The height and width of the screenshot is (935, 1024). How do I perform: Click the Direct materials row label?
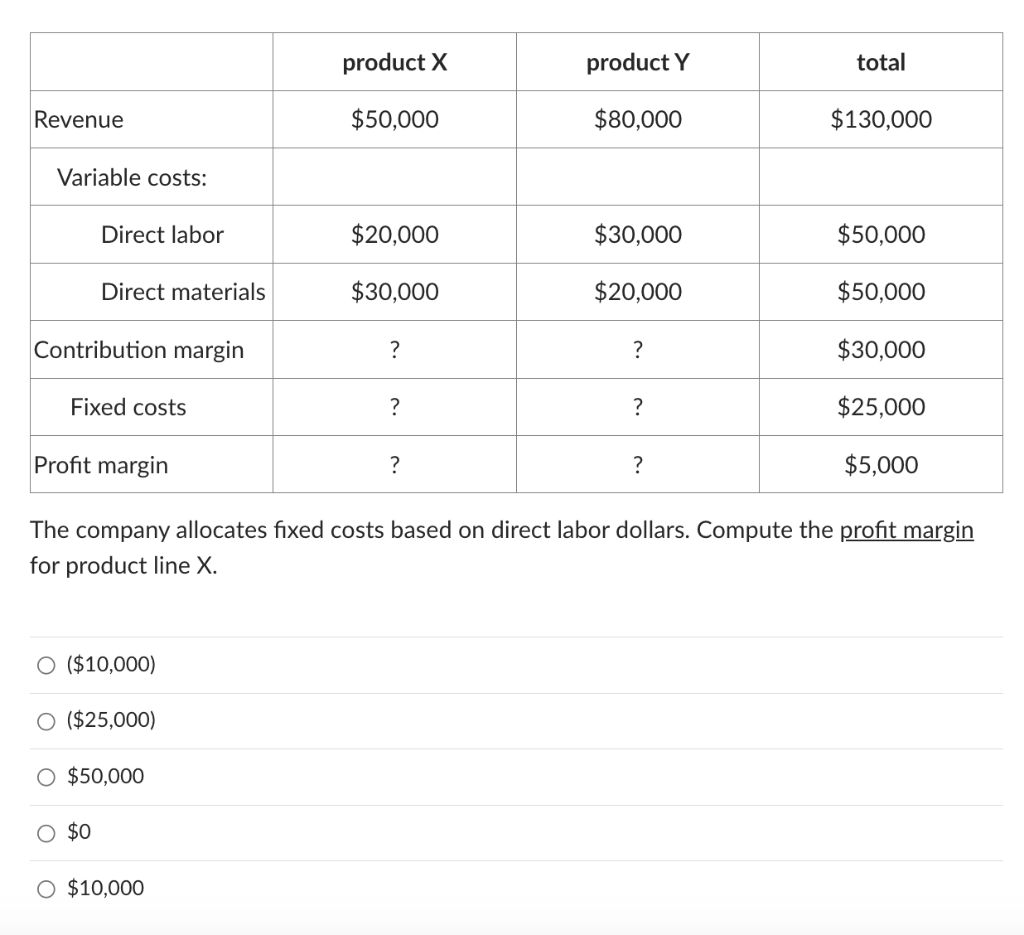182,292
